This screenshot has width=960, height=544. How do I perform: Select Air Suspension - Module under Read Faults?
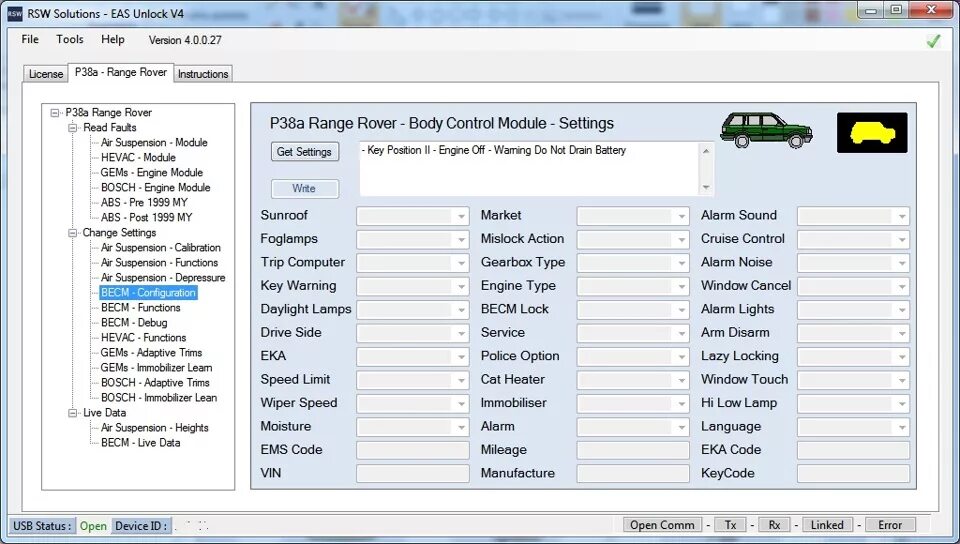coord(154,143)
